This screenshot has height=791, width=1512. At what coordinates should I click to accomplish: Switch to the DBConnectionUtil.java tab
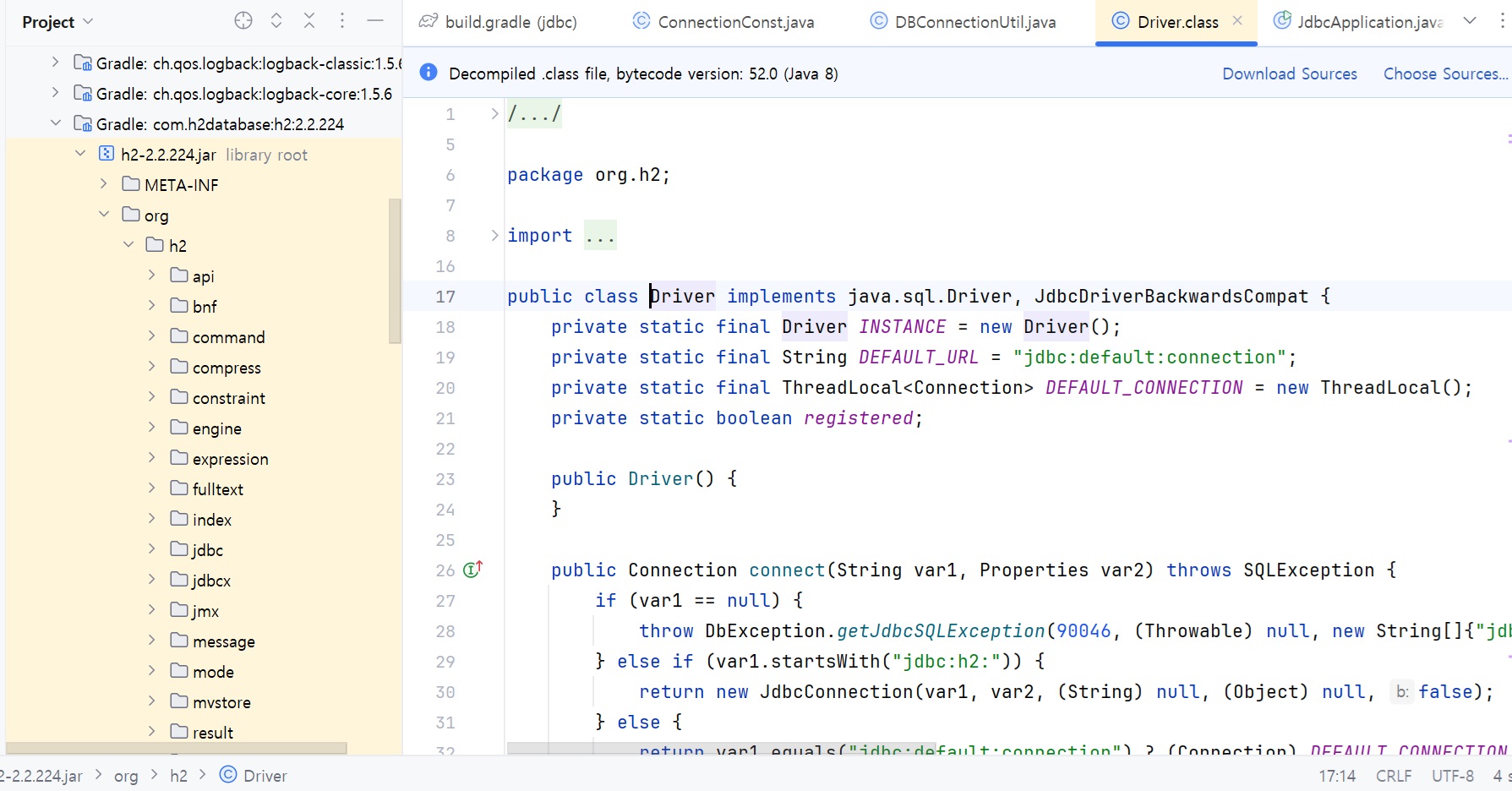[963, 22]
